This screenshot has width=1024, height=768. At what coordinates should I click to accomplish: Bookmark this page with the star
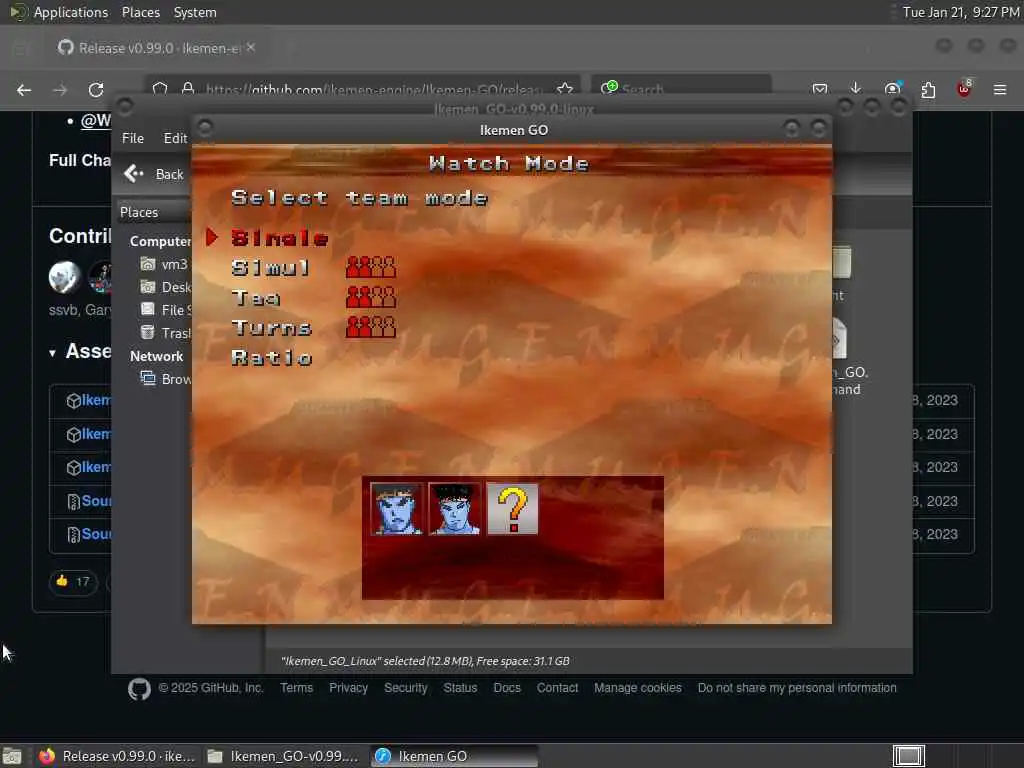pos(565,89)
